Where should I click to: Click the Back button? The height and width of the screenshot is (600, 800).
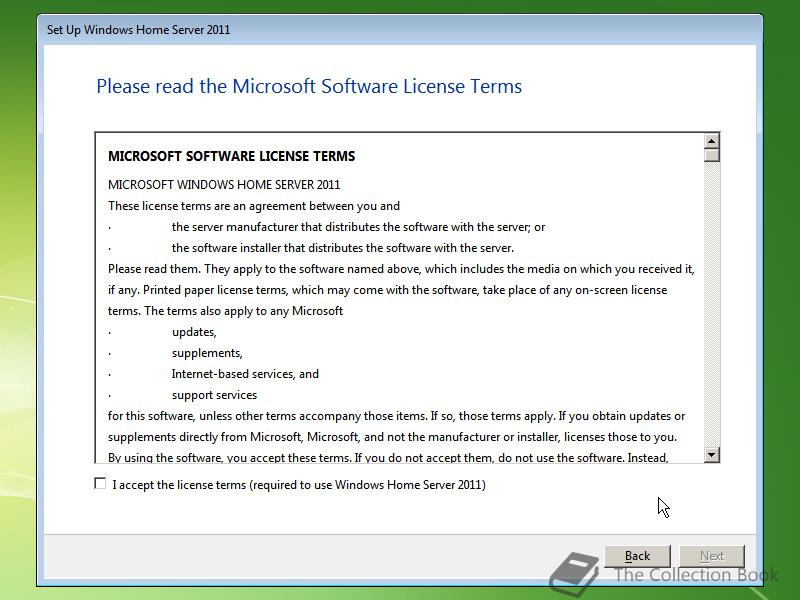click(x=637, y=556)
